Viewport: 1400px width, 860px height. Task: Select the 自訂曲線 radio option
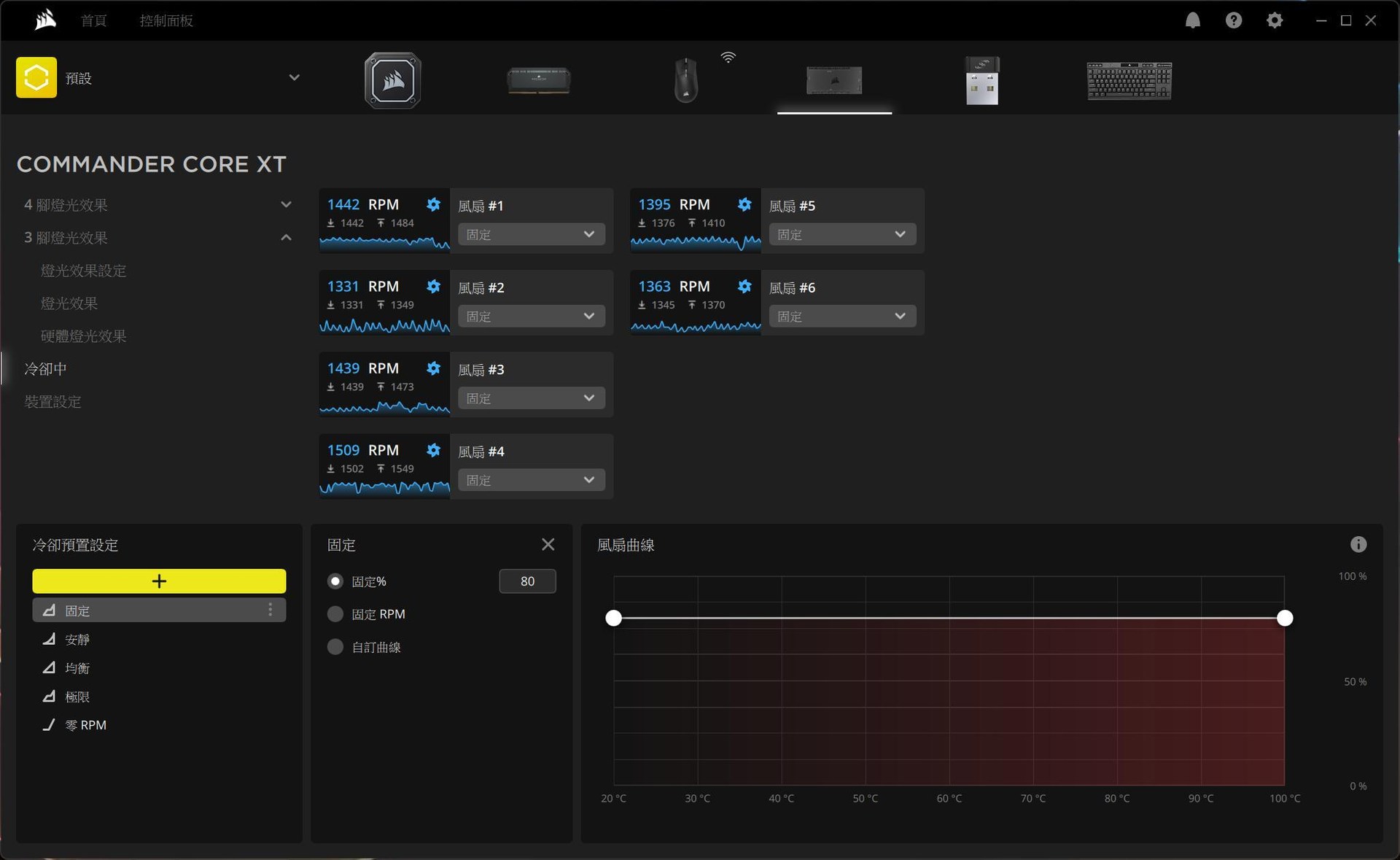pyautogui.click(x=335, y=647)
